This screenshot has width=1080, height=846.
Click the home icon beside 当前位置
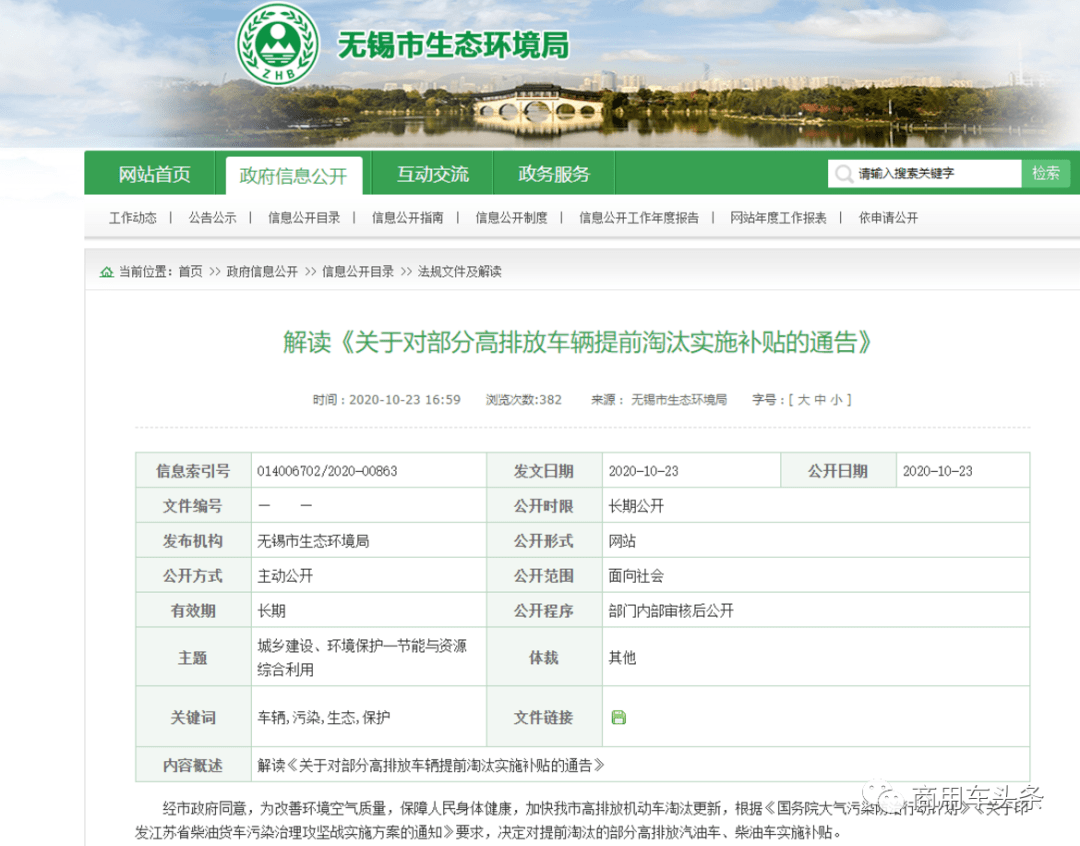[107, 272]
